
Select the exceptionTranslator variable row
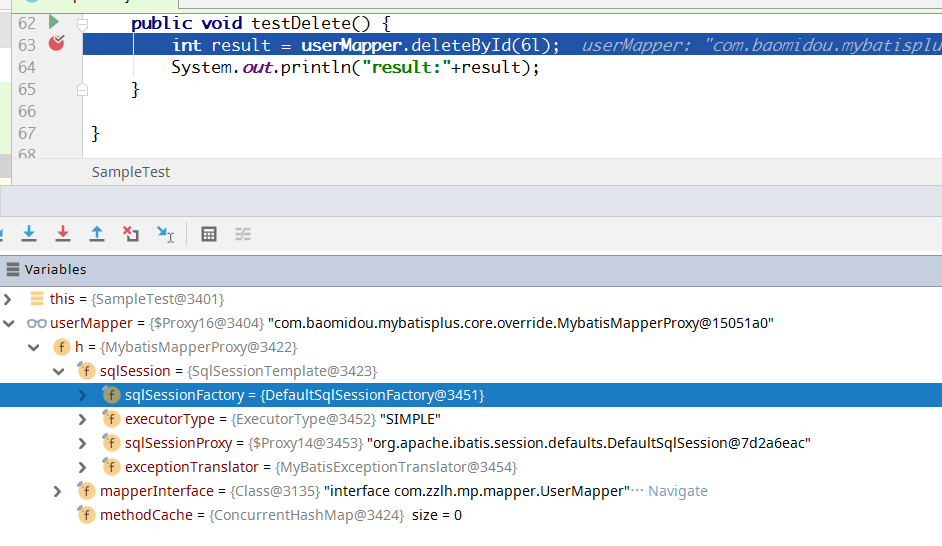(x=471, y=467)
